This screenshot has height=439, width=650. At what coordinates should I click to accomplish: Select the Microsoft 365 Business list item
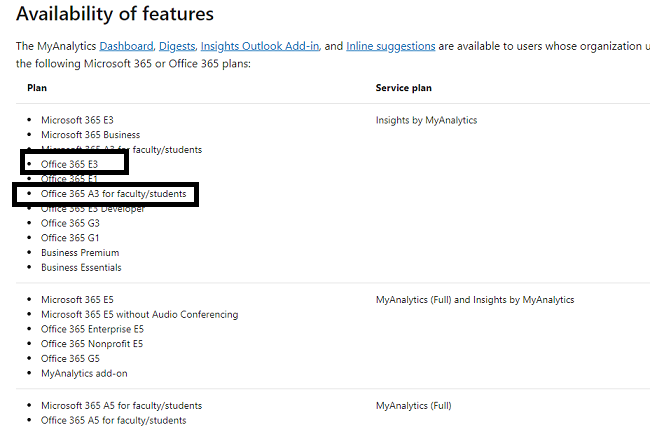90,135
